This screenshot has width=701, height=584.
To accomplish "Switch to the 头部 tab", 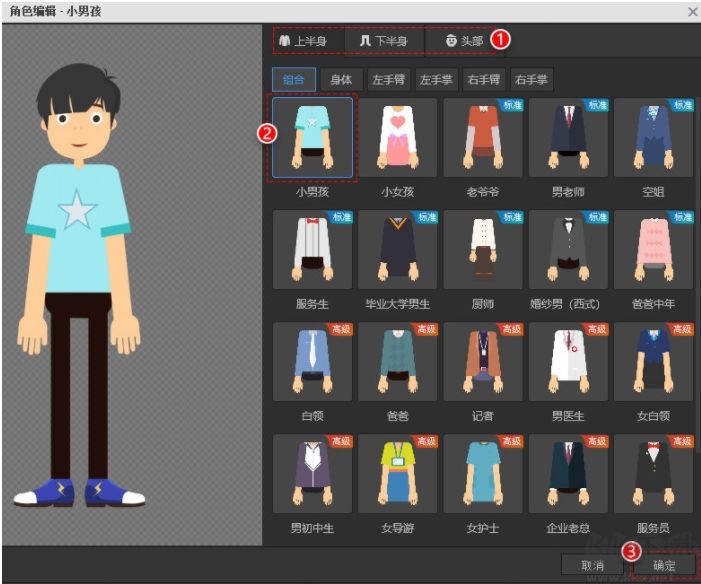I will [x=464, y=41].
